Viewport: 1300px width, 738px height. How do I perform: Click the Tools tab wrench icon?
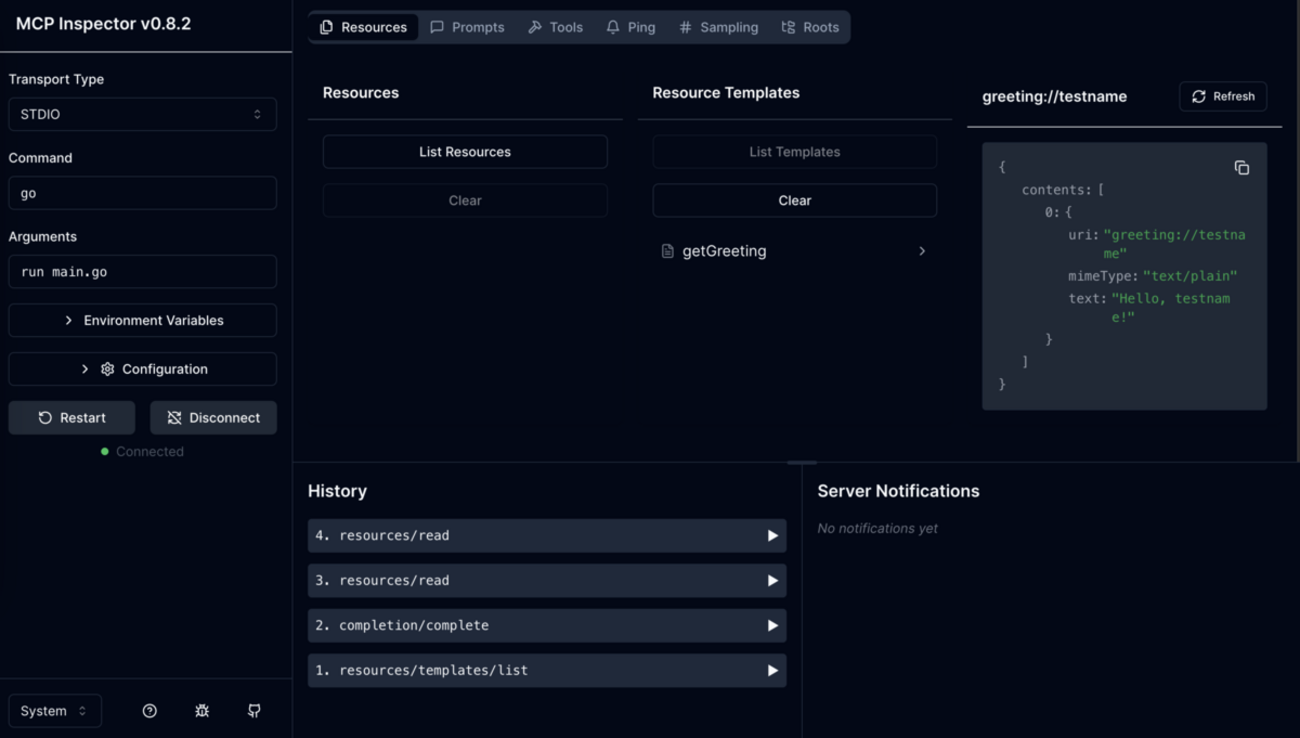click(535, 27)
